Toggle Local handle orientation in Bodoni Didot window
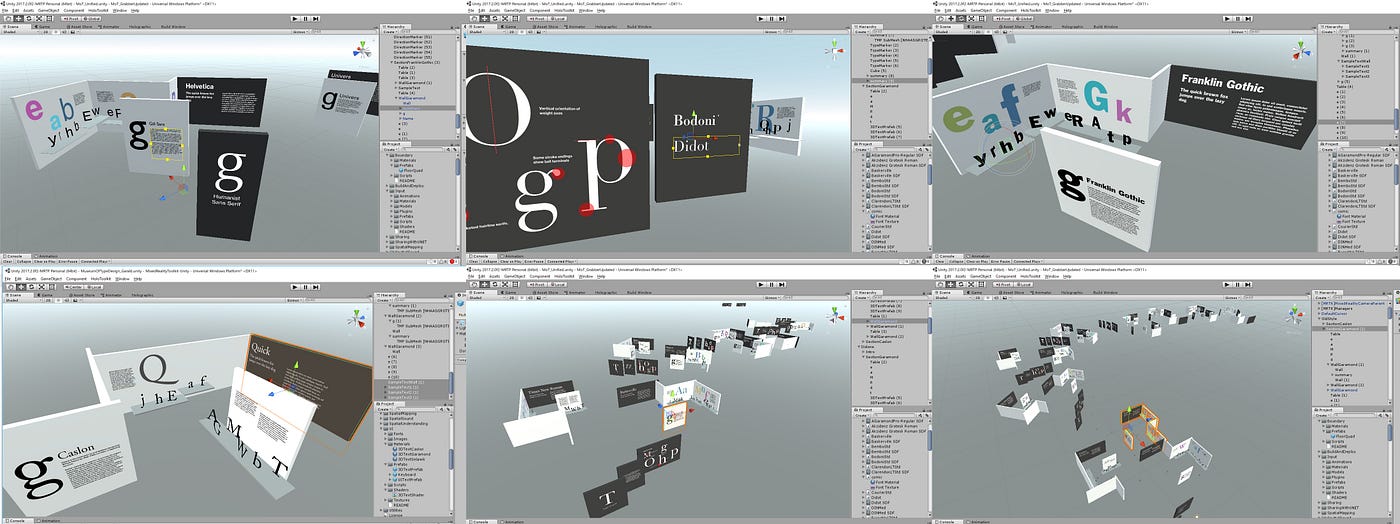The width and height of the screenshot is (1400, 524). [x=557, y=19]
